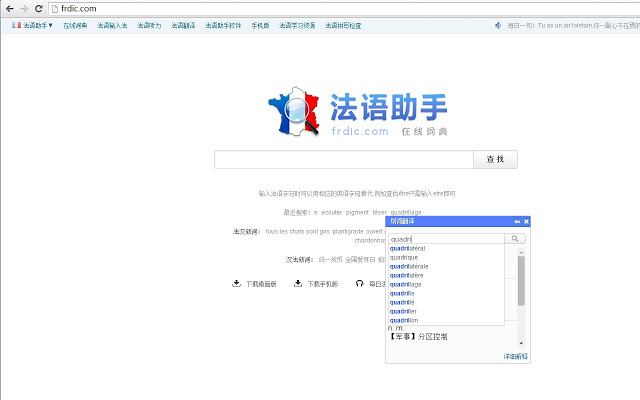Open recent search 'pigment'
Viewport: 640px width, 400px height.
click(357, 212)
